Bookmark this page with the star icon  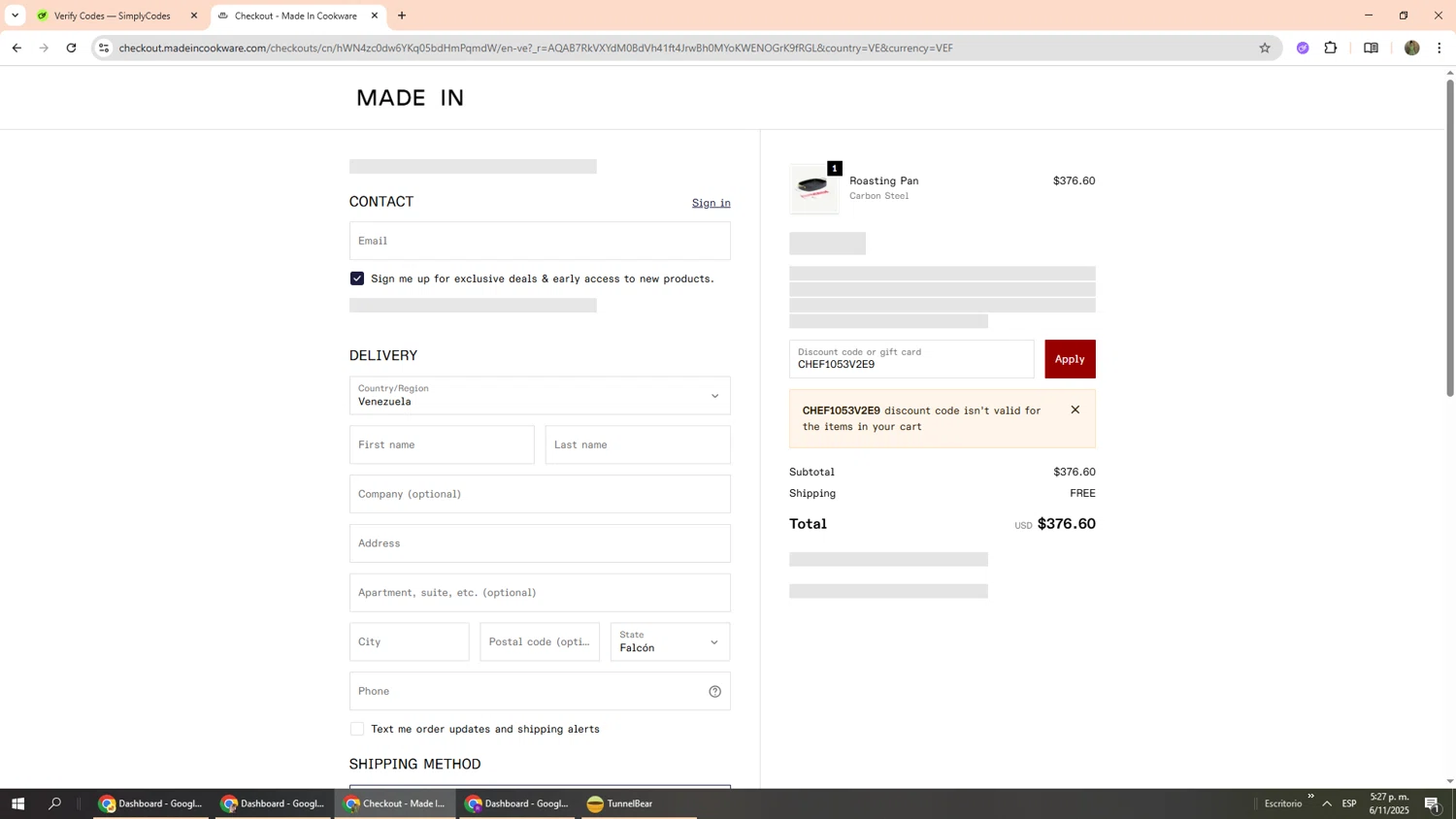[x=1265, y=48]
